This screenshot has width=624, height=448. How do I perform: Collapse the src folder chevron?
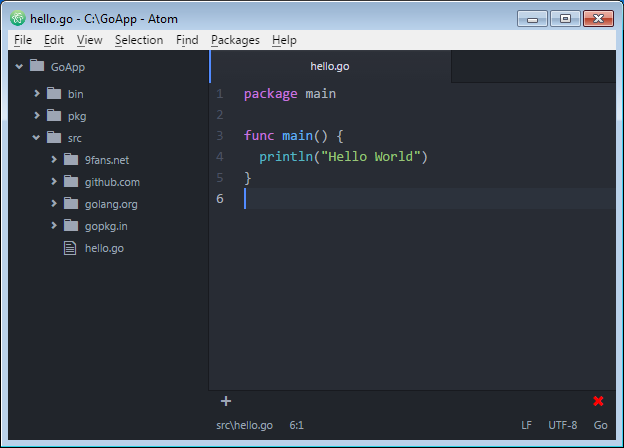36,137
